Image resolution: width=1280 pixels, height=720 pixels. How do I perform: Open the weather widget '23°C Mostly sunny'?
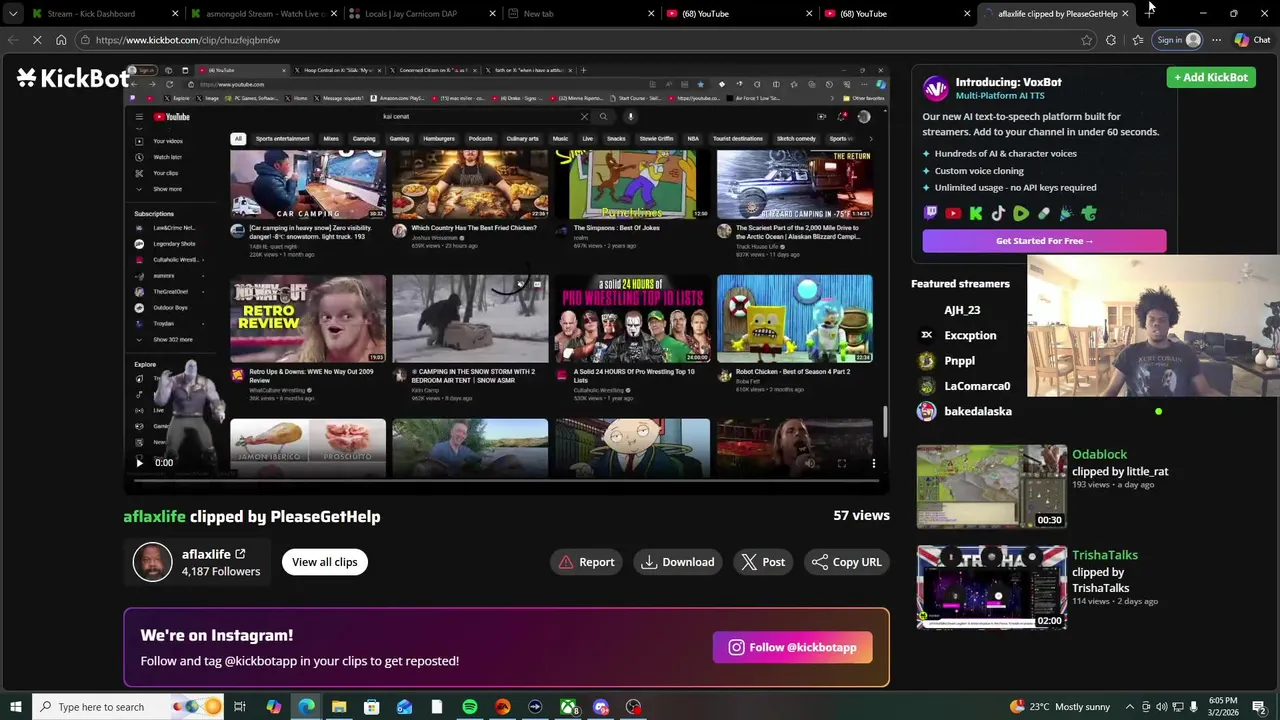pos(1060,707)
